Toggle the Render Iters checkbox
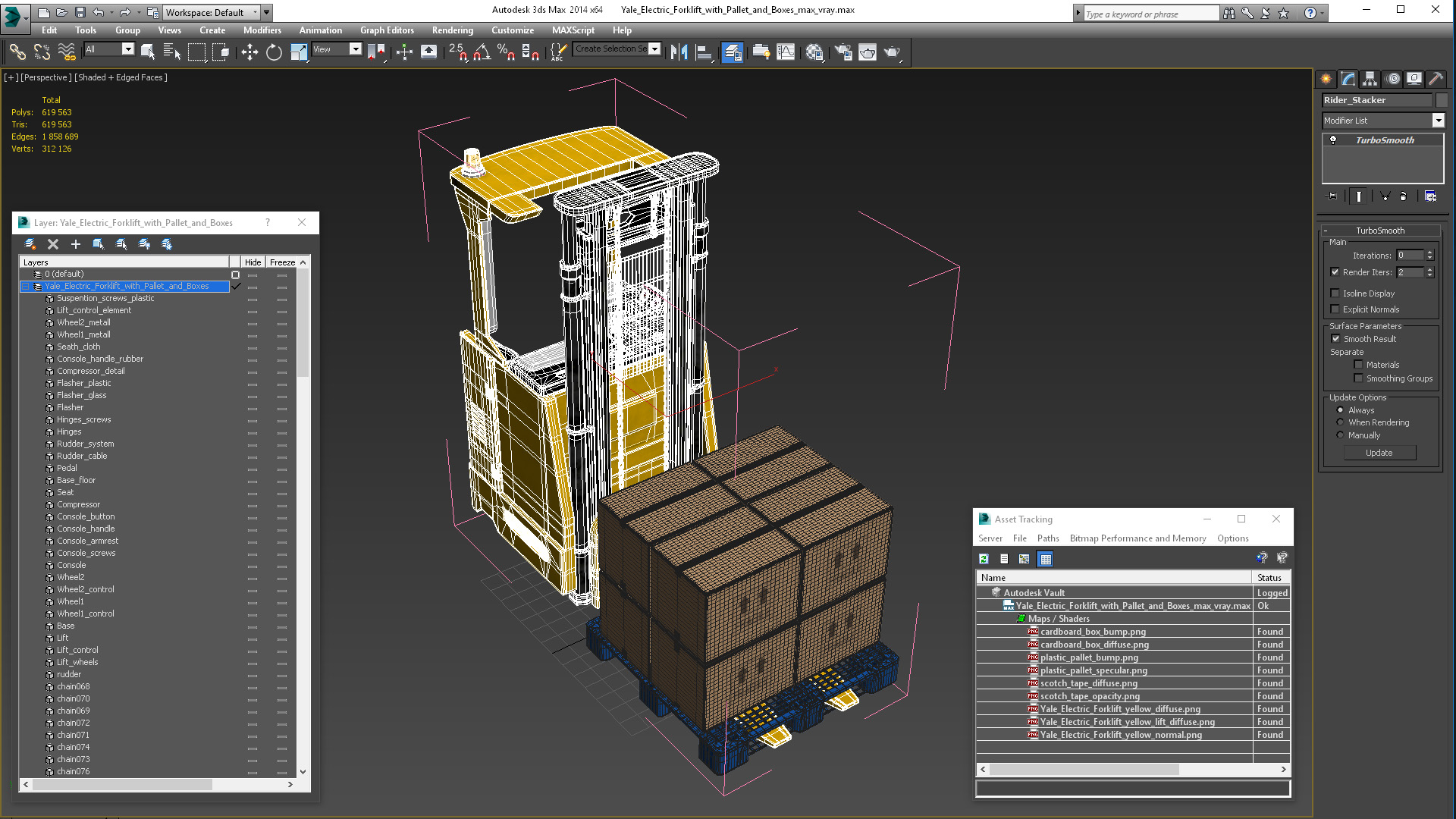1456x819 pixels. 1335,272
